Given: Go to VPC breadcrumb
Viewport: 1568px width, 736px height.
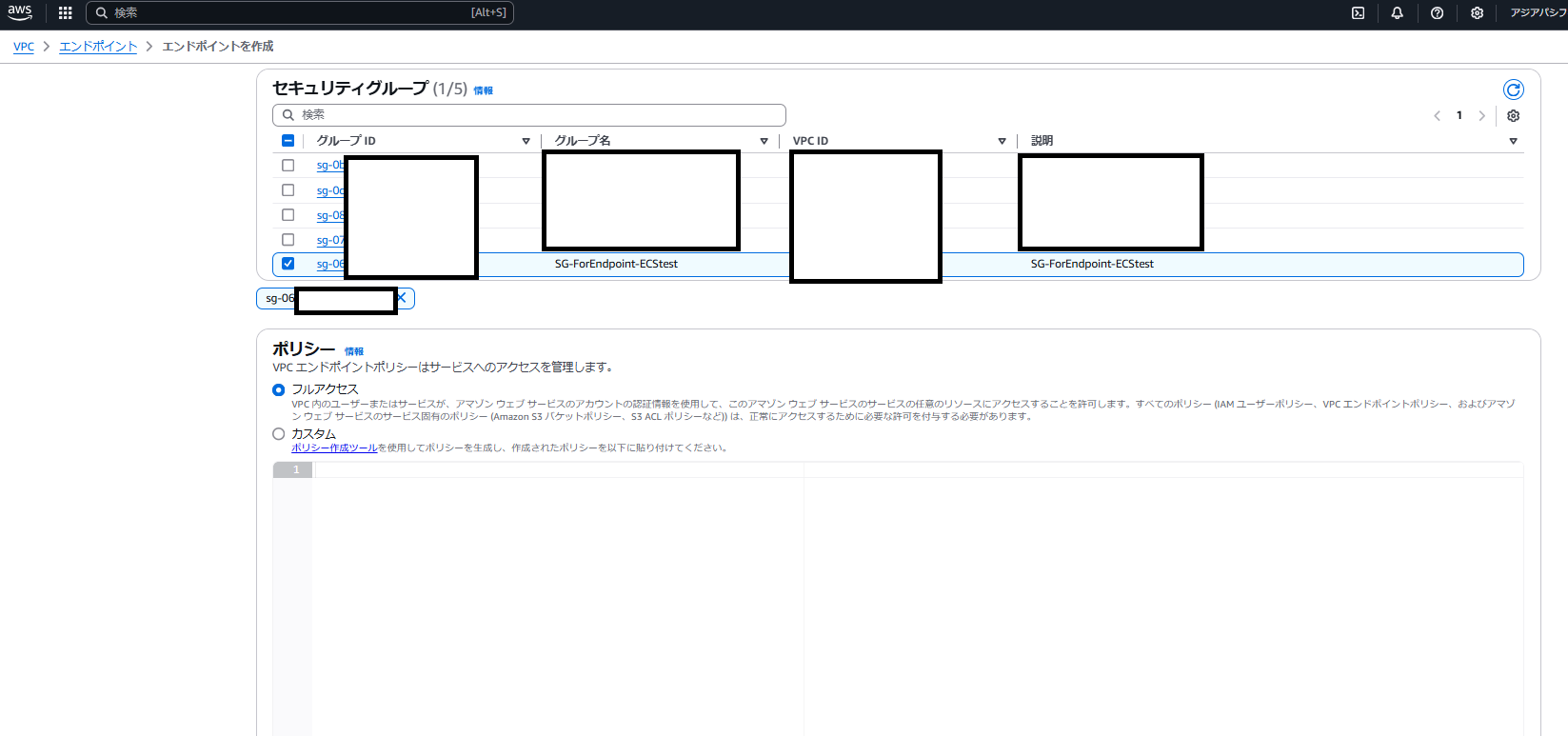Looking at the screenshot, I should point(24,47).
